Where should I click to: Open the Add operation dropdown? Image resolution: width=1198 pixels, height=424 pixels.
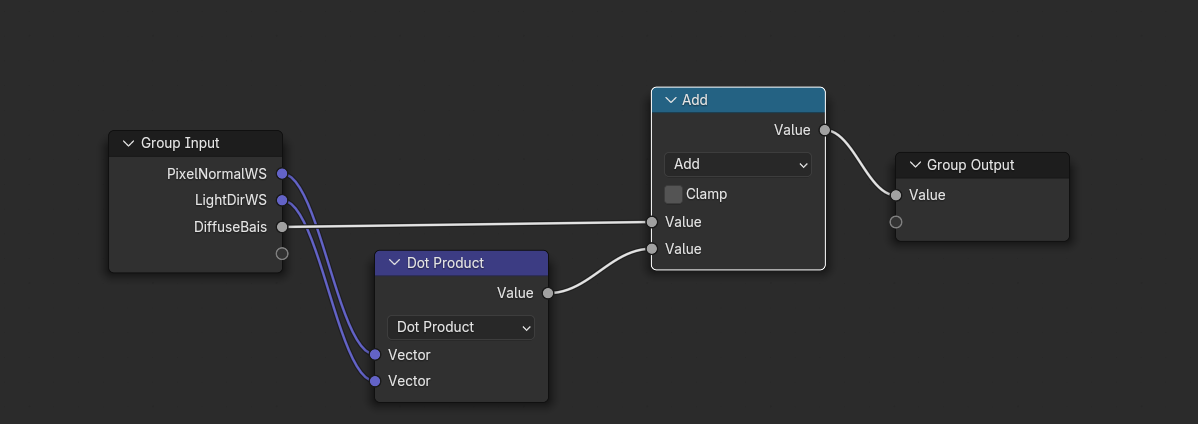(737, 164)
